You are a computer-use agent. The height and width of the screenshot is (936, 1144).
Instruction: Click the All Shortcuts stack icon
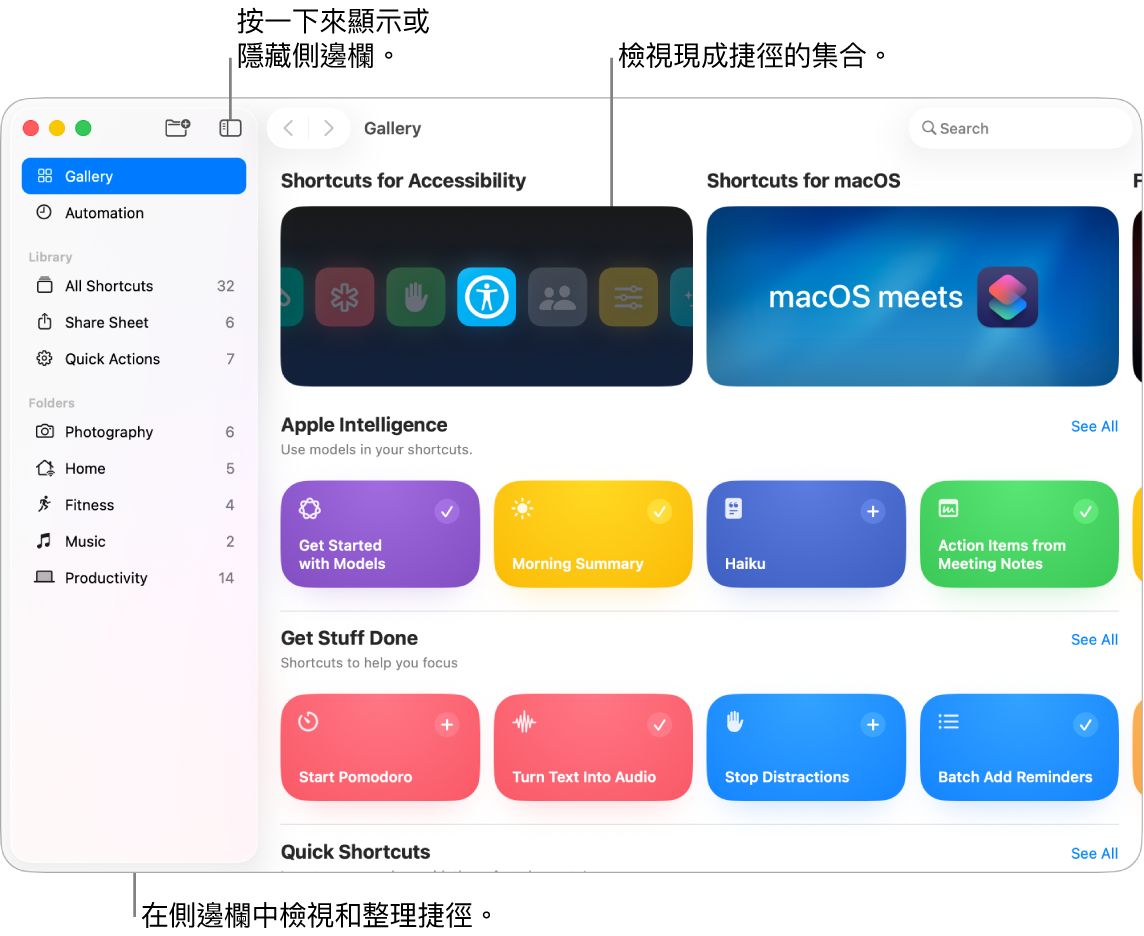(x=45, y=285)
